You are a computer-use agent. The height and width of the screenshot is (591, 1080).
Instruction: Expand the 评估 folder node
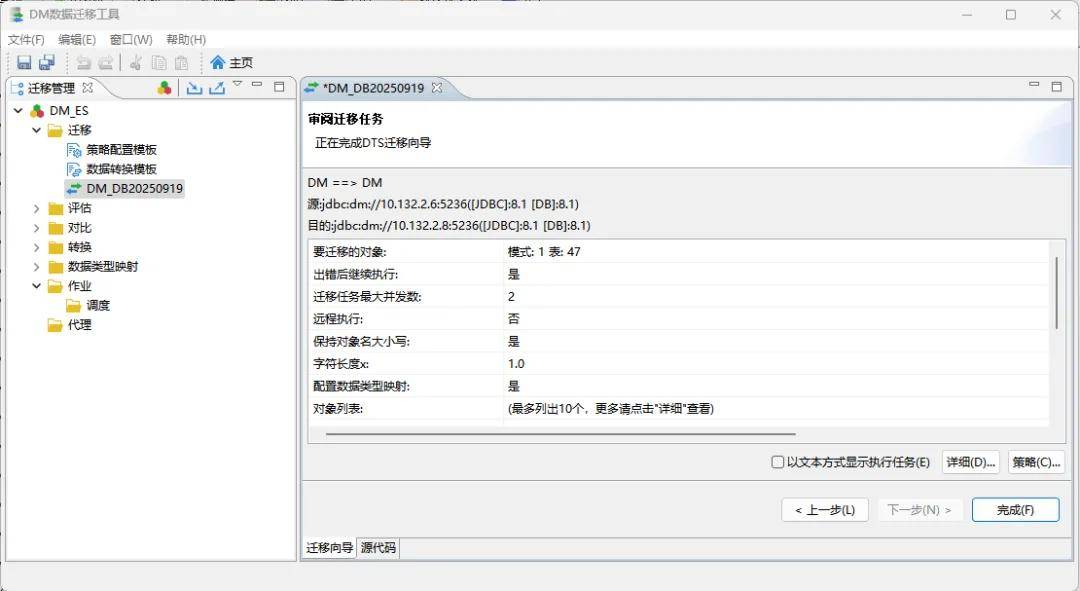click(37, 208)
